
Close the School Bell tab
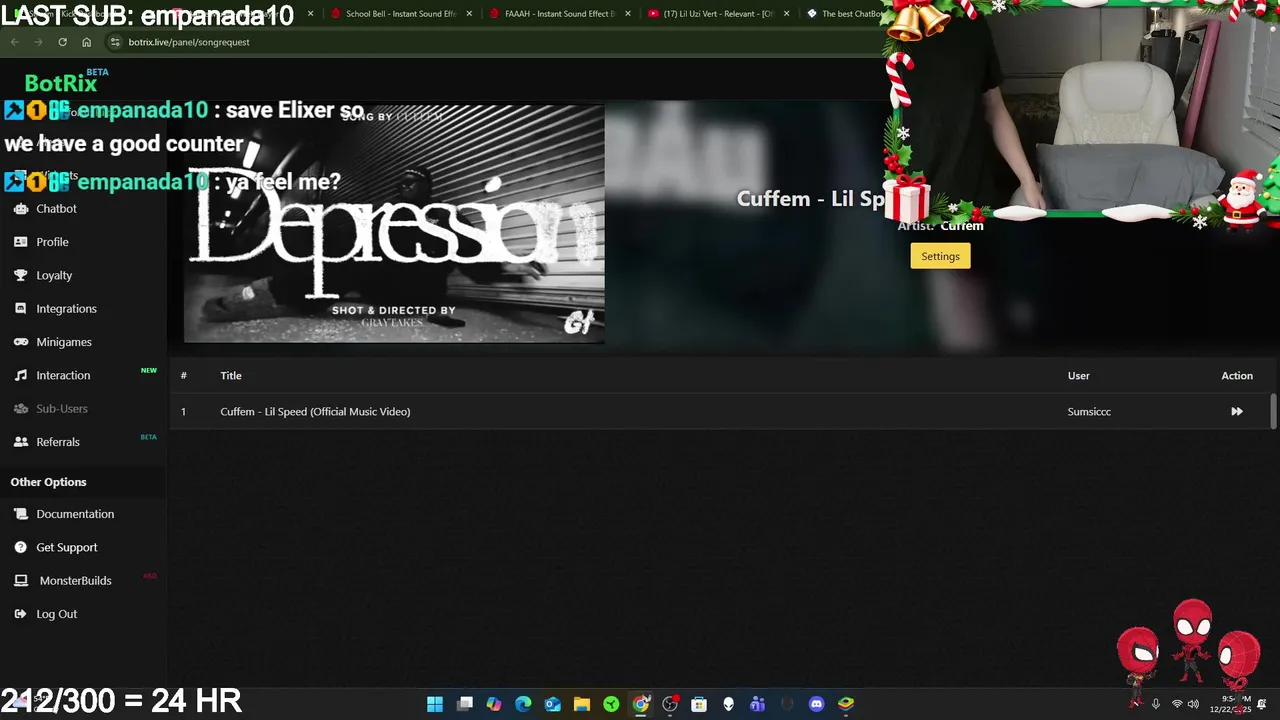click(x=469, y=14)
